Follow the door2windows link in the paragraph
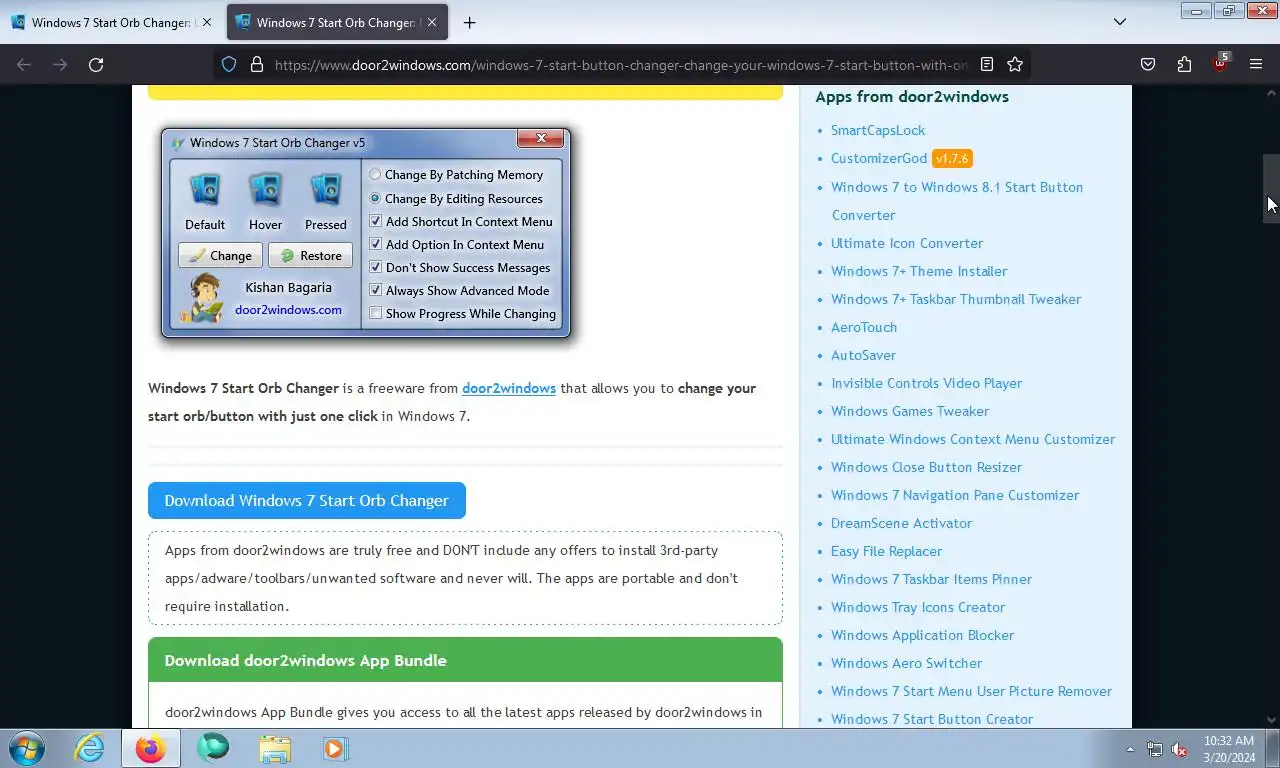Image resolution: width=1280 pixels, height=768 pixels. pyautogui.click(x=509, y=388)
